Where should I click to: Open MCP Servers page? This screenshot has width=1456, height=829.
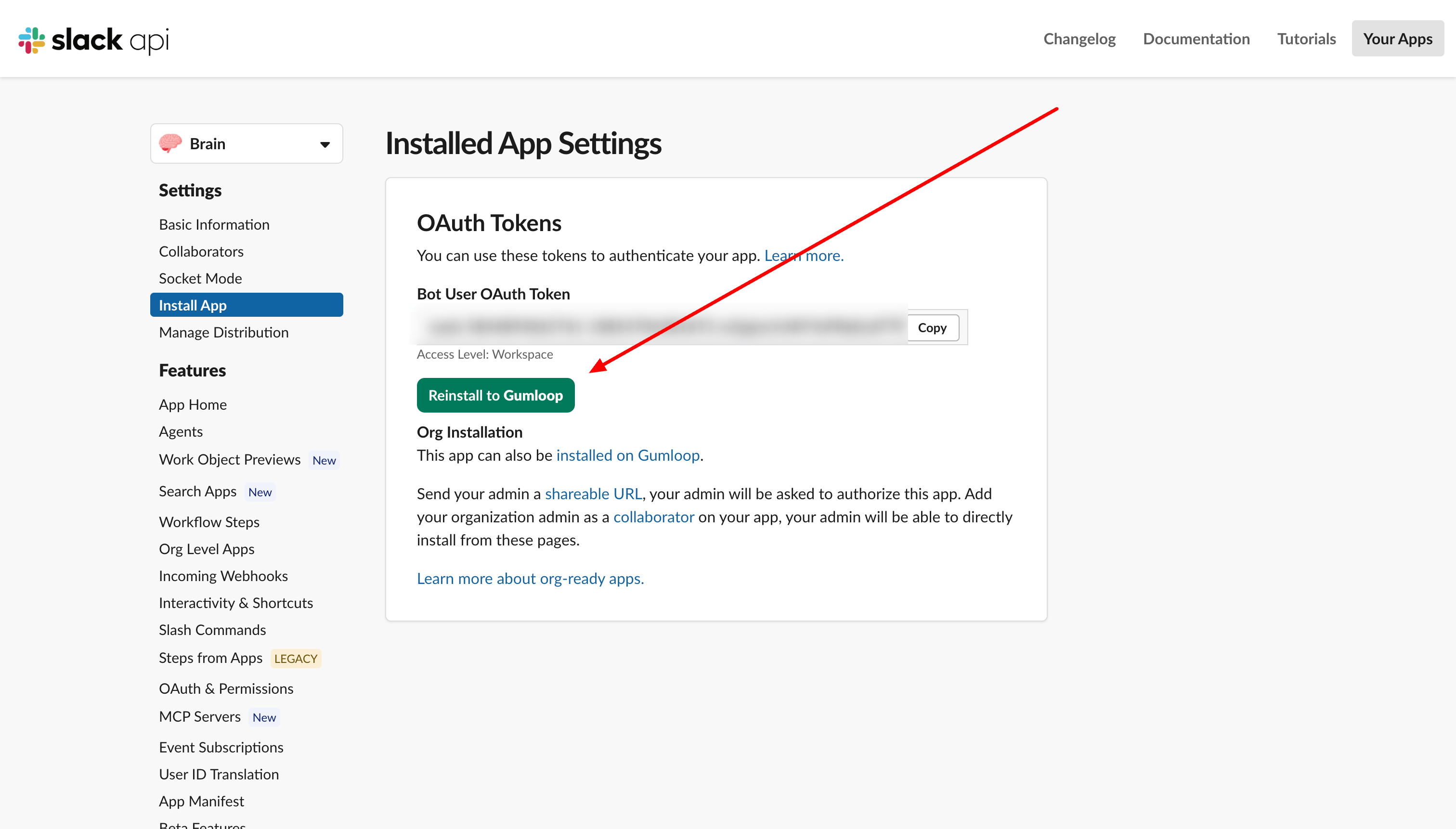point(200,716)
